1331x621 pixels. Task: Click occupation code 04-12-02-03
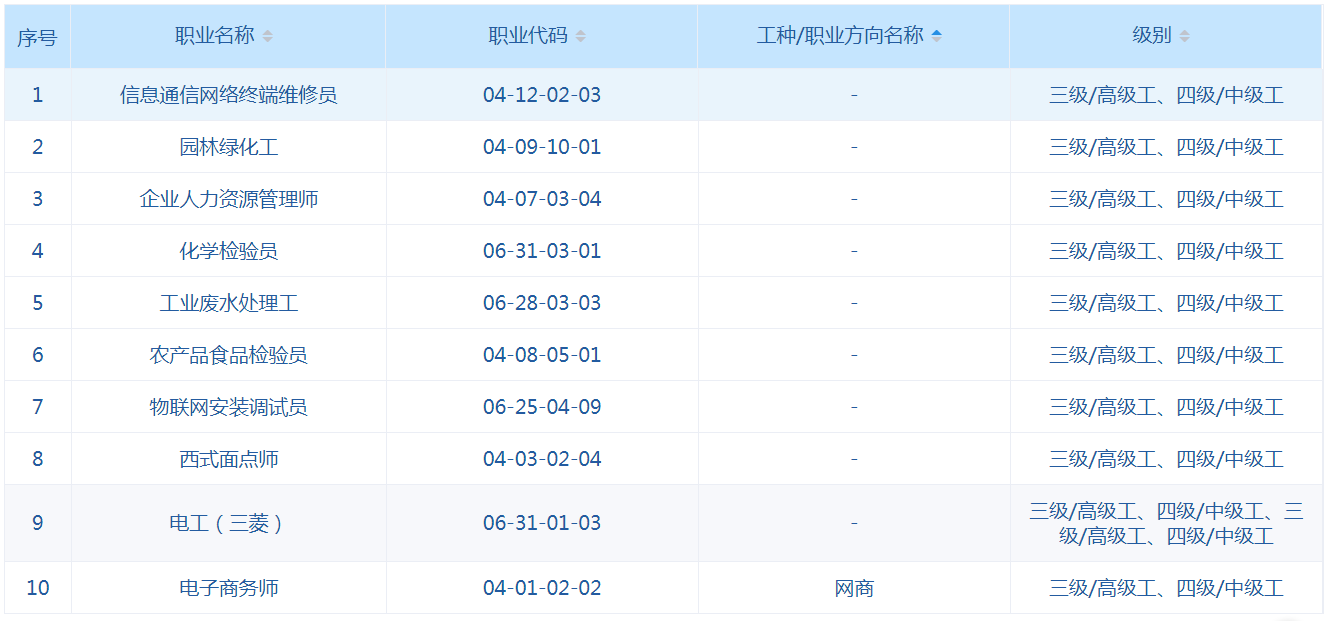542,95
